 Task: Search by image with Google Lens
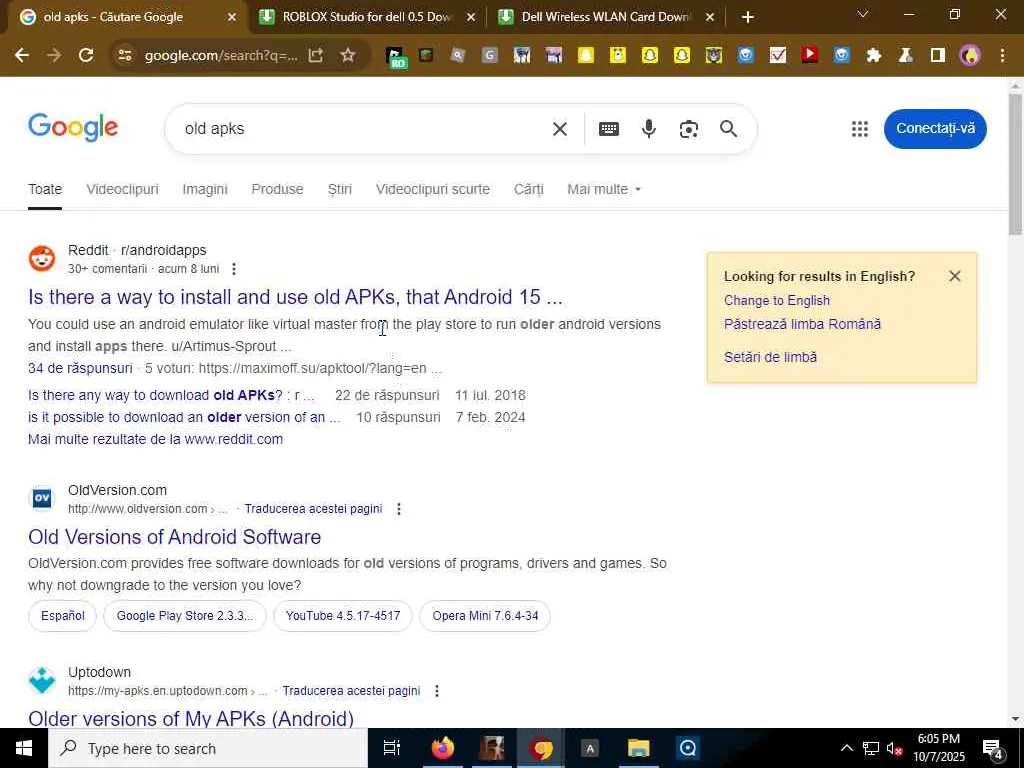[x=689, y=129]
